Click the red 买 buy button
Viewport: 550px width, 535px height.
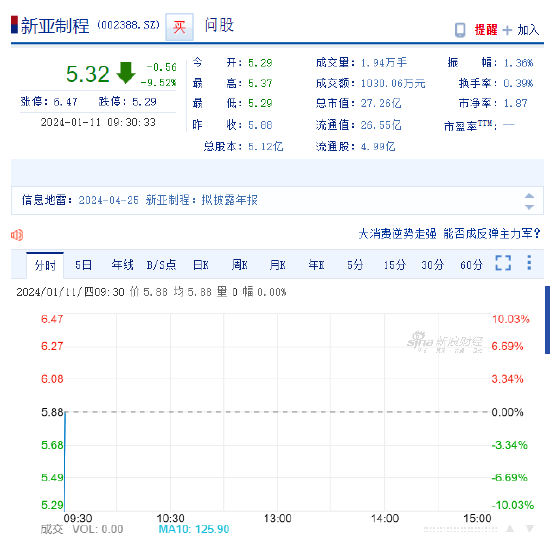click(179, 27)
